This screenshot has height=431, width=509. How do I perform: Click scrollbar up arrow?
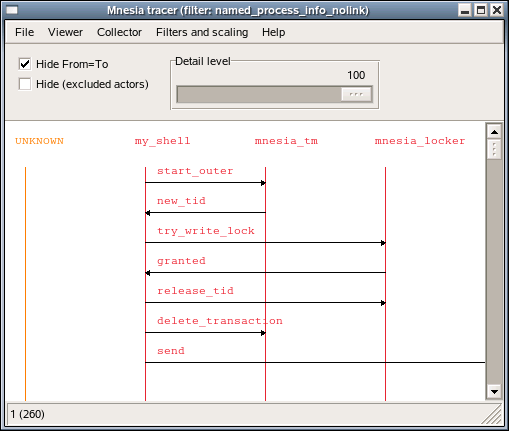click(494, 132)
